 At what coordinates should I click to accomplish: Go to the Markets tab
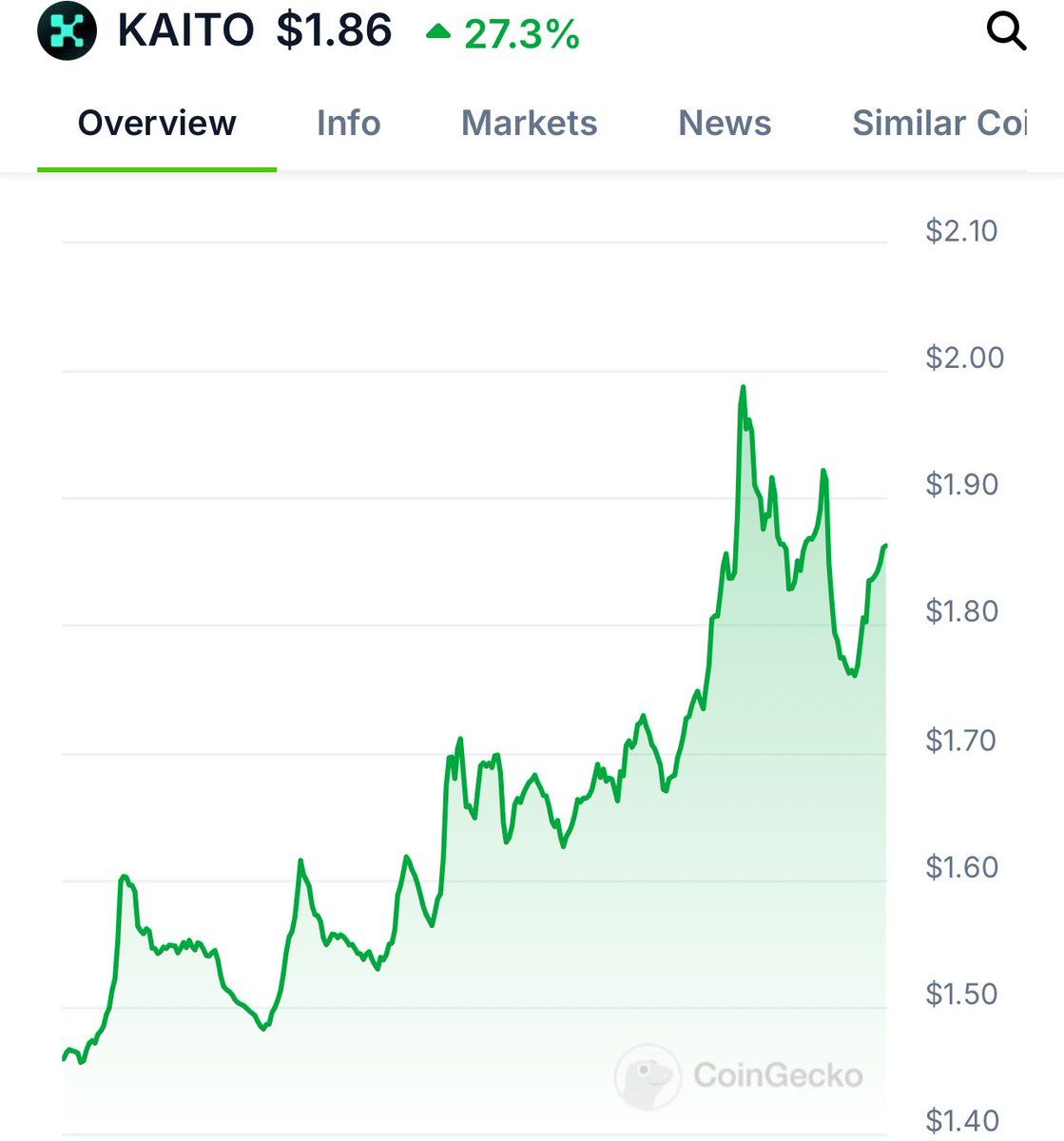click(530, 123)
